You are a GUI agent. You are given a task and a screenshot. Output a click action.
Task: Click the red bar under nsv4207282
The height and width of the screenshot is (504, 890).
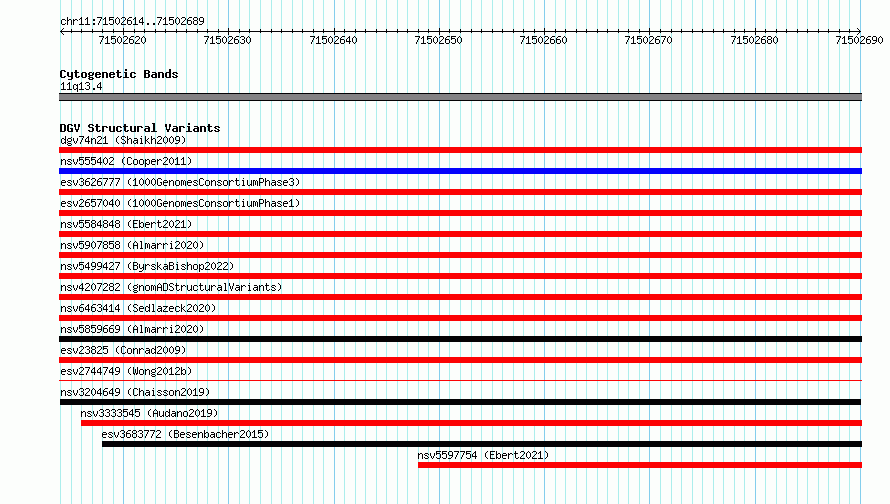pyautogui.click(x=460, y=297)
